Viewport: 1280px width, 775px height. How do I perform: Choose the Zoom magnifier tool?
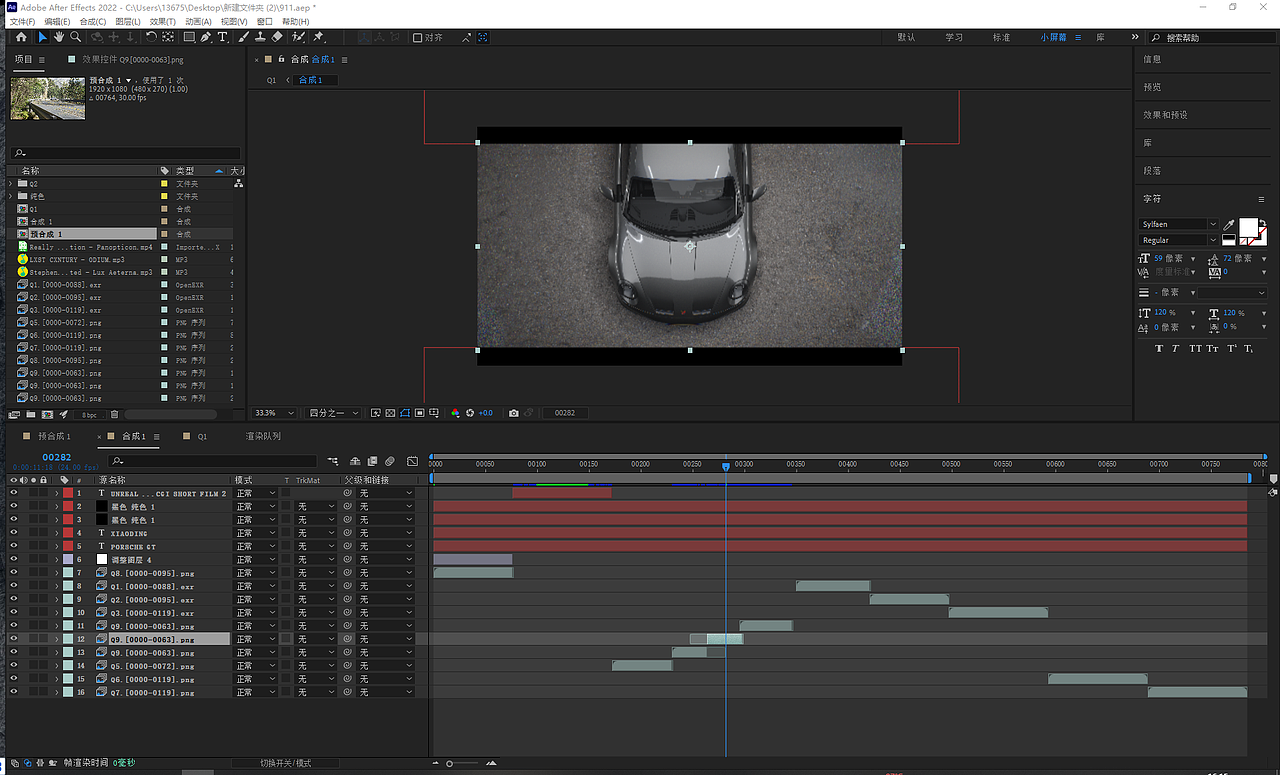pos(76,37)
